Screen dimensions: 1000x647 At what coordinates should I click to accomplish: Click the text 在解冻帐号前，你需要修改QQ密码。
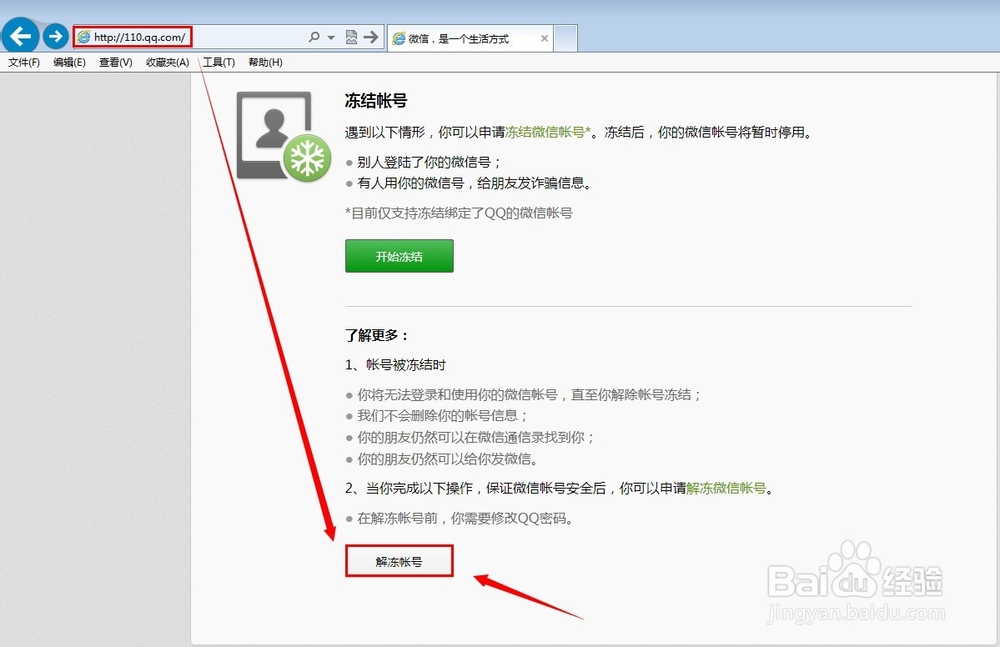[466, 518]
